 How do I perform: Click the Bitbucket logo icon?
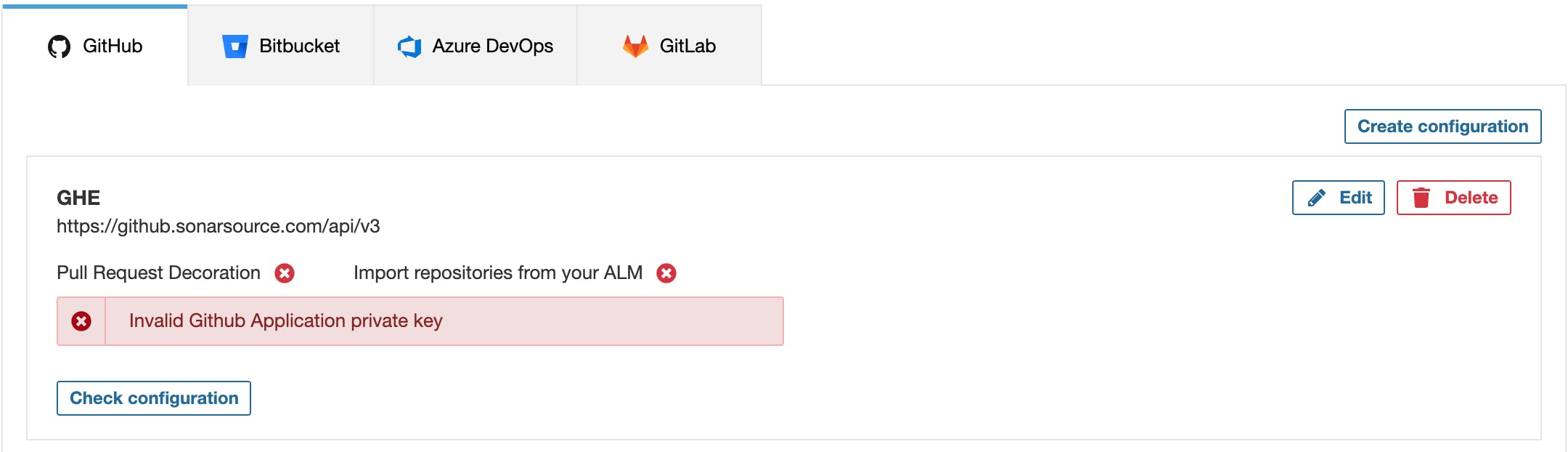(234, 47)
